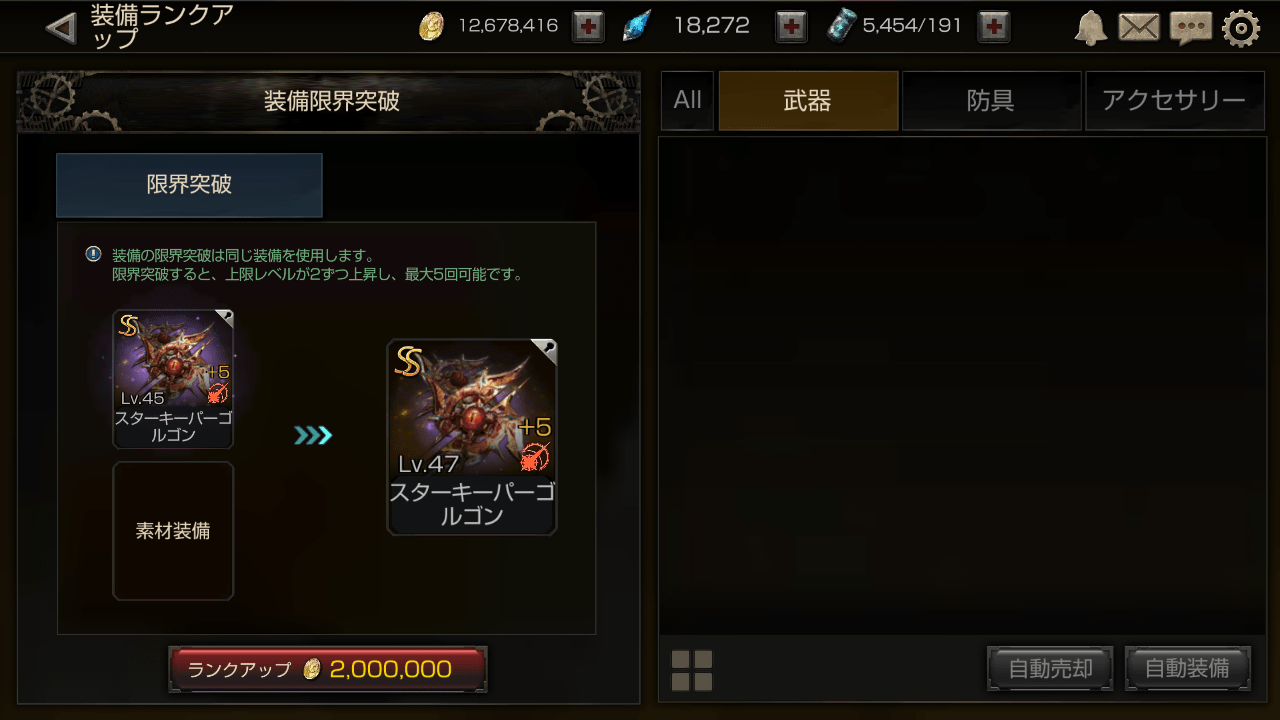Viewport: 1280px width, 720px height.
Task: Go back using the left arrow
Action: (x=61, y=27)
